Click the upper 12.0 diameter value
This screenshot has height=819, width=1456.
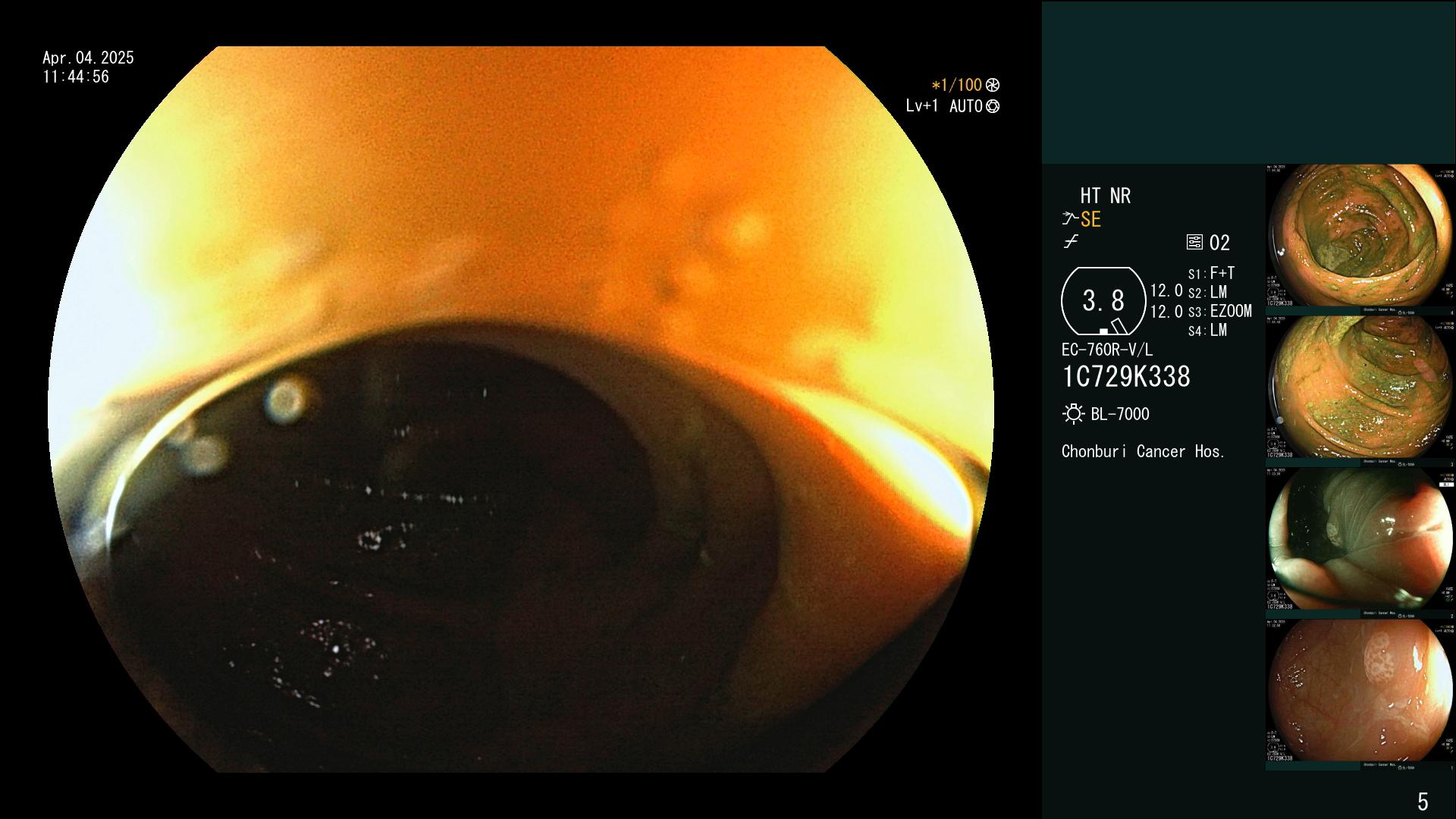pos(1166,291)
